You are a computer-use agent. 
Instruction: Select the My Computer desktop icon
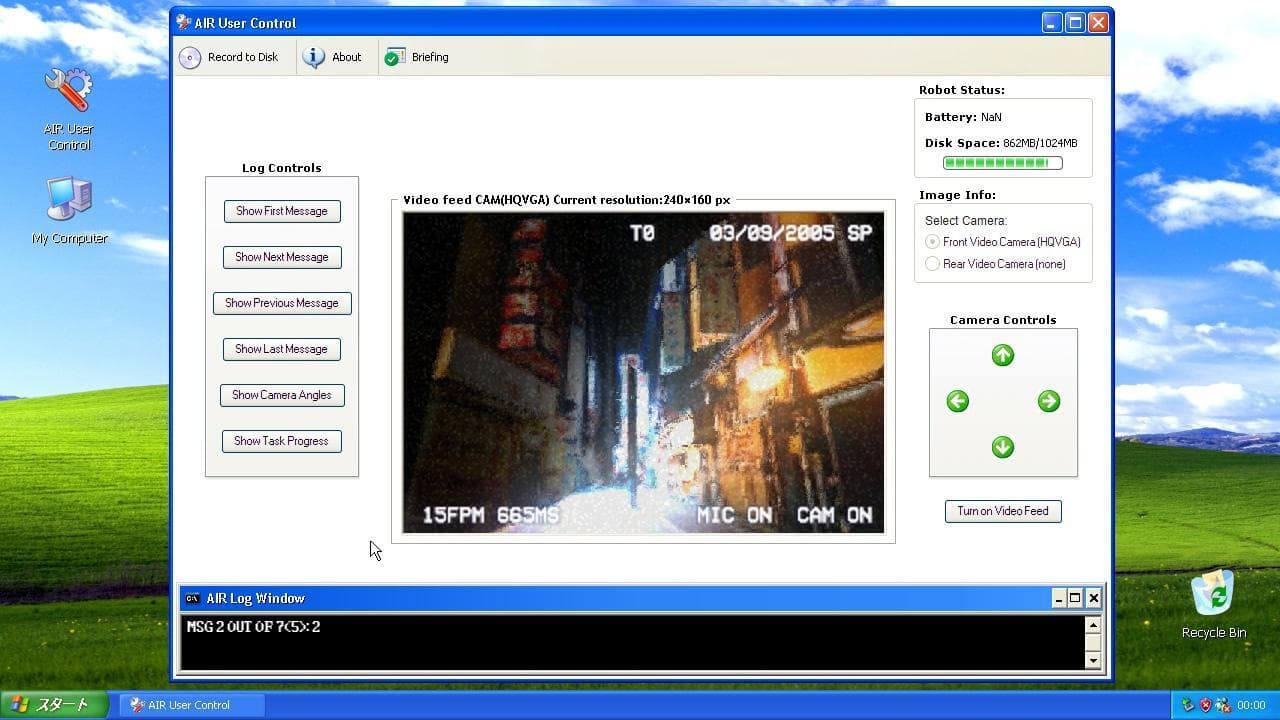(x=69, y=210)
